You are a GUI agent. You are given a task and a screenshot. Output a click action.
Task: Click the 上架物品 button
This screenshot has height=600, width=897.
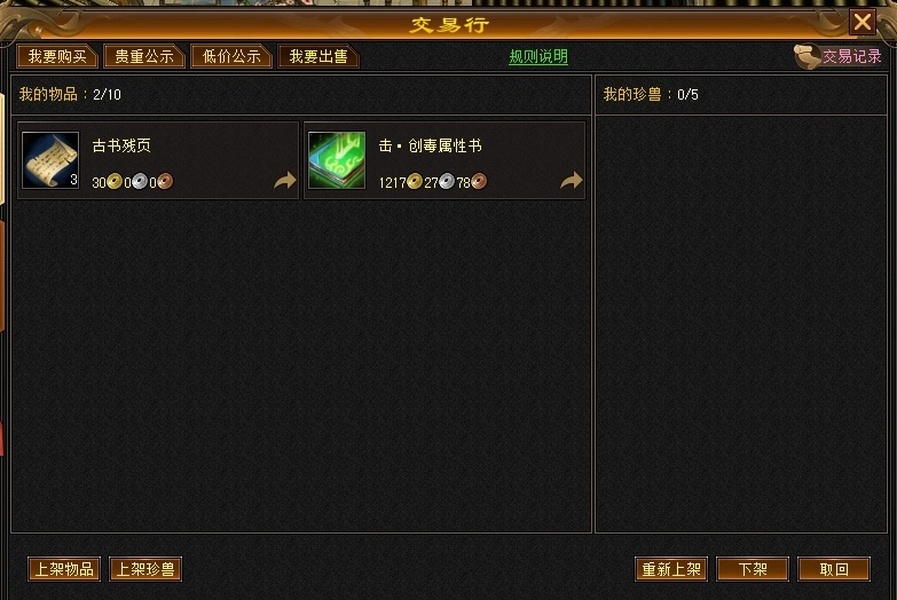point(64,569)
